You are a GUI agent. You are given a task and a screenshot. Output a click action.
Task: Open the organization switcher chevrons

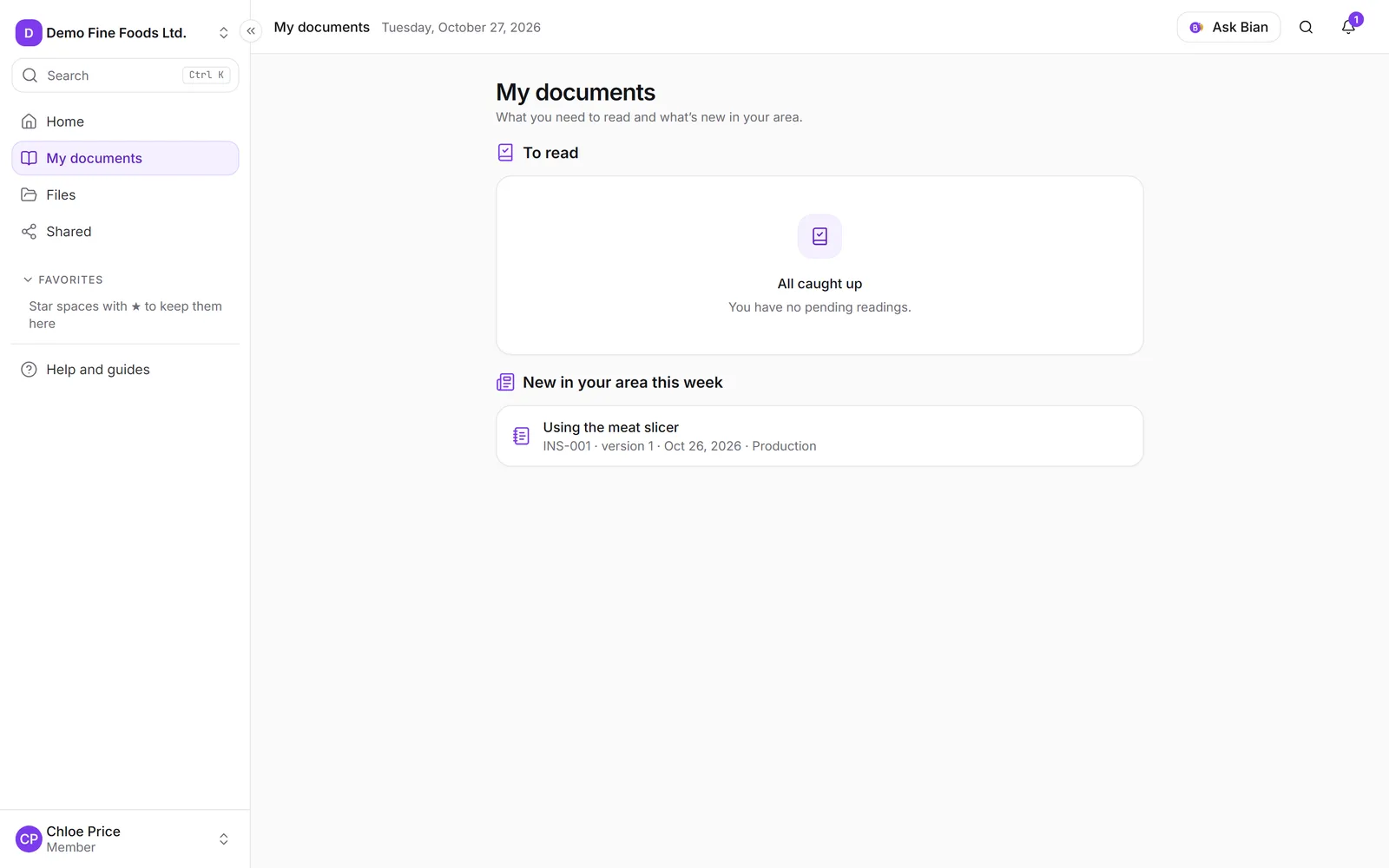pos(223,33)
